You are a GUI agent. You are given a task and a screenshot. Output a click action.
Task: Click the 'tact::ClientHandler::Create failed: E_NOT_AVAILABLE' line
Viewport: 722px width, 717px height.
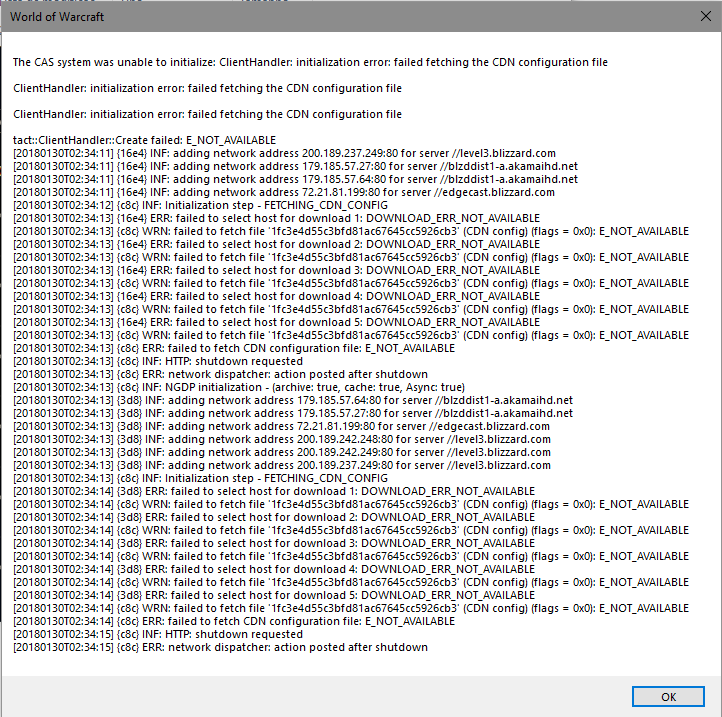click(145, 140)
